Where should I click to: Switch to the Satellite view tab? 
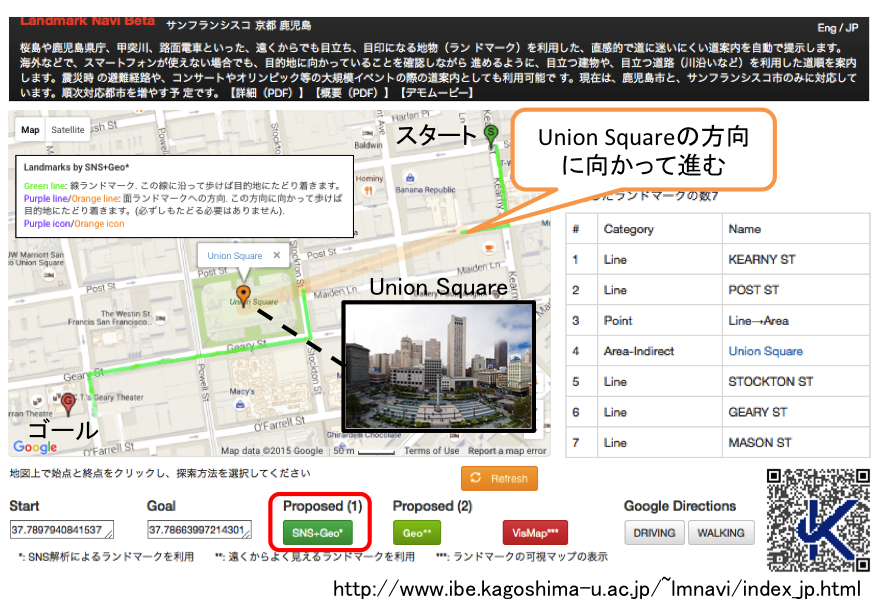[68, 130]
